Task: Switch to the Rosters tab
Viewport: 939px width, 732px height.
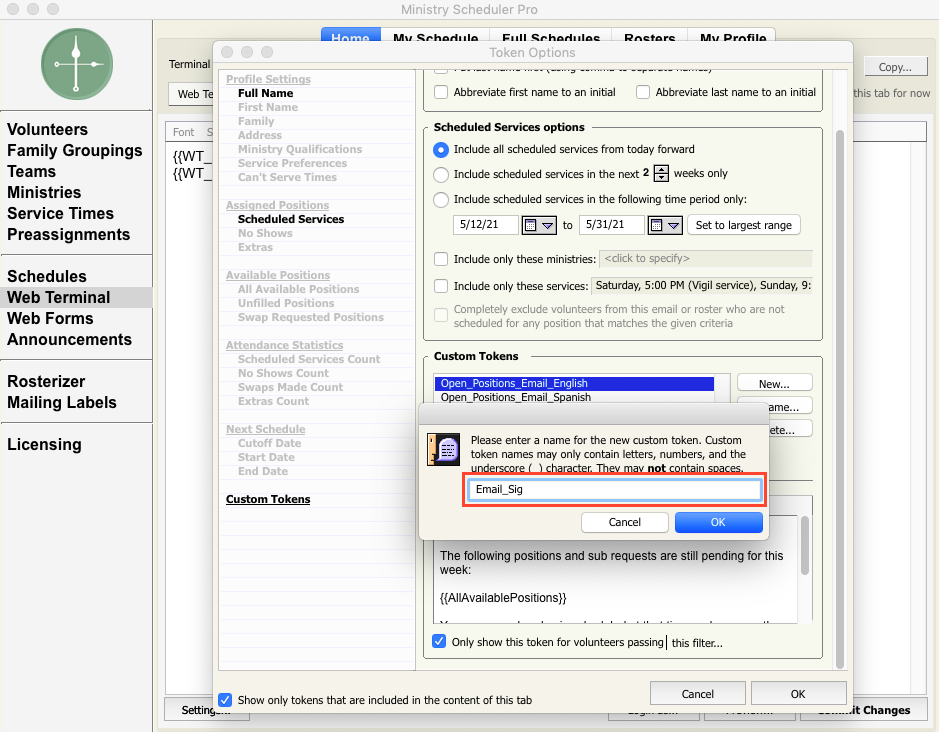Action: (x=649, y=39)
